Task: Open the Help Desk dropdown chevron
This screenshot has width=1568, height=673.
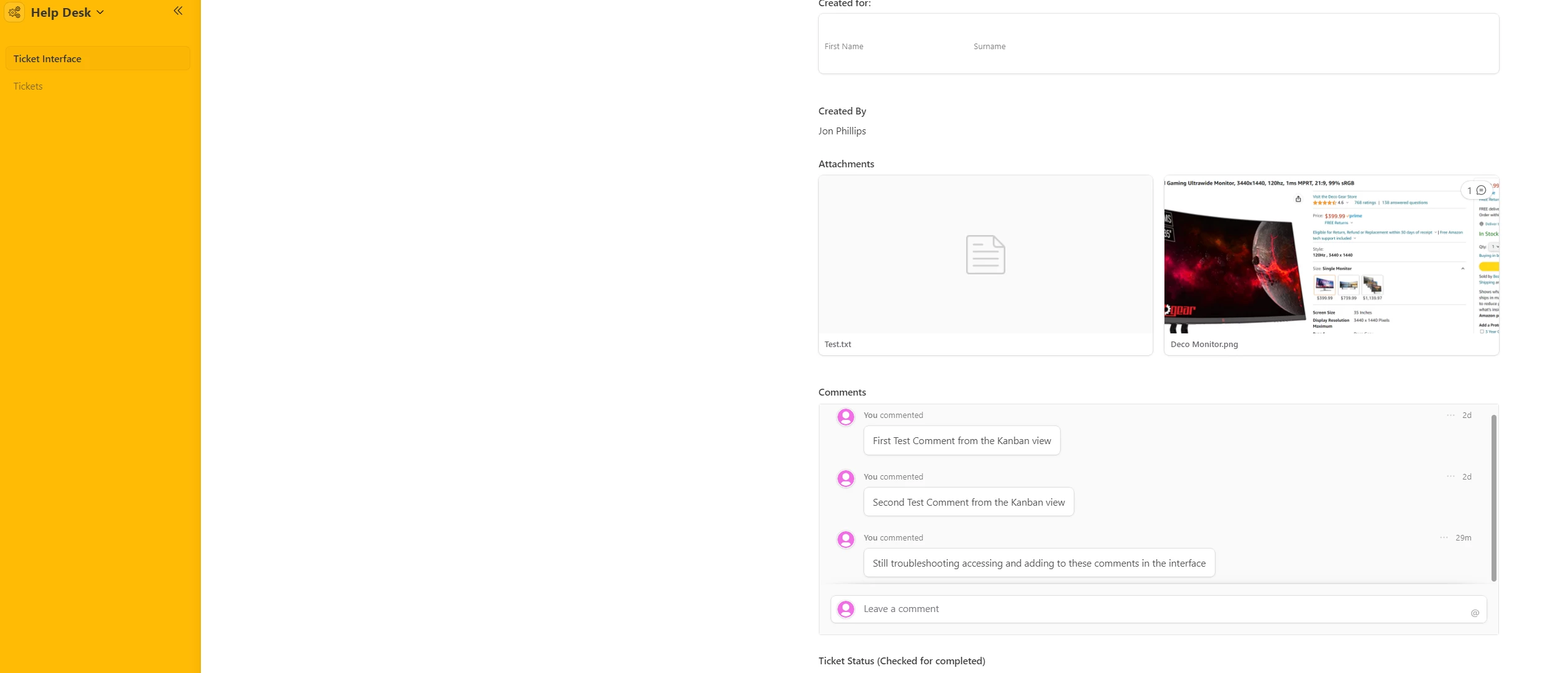Action: coord(100,12)
